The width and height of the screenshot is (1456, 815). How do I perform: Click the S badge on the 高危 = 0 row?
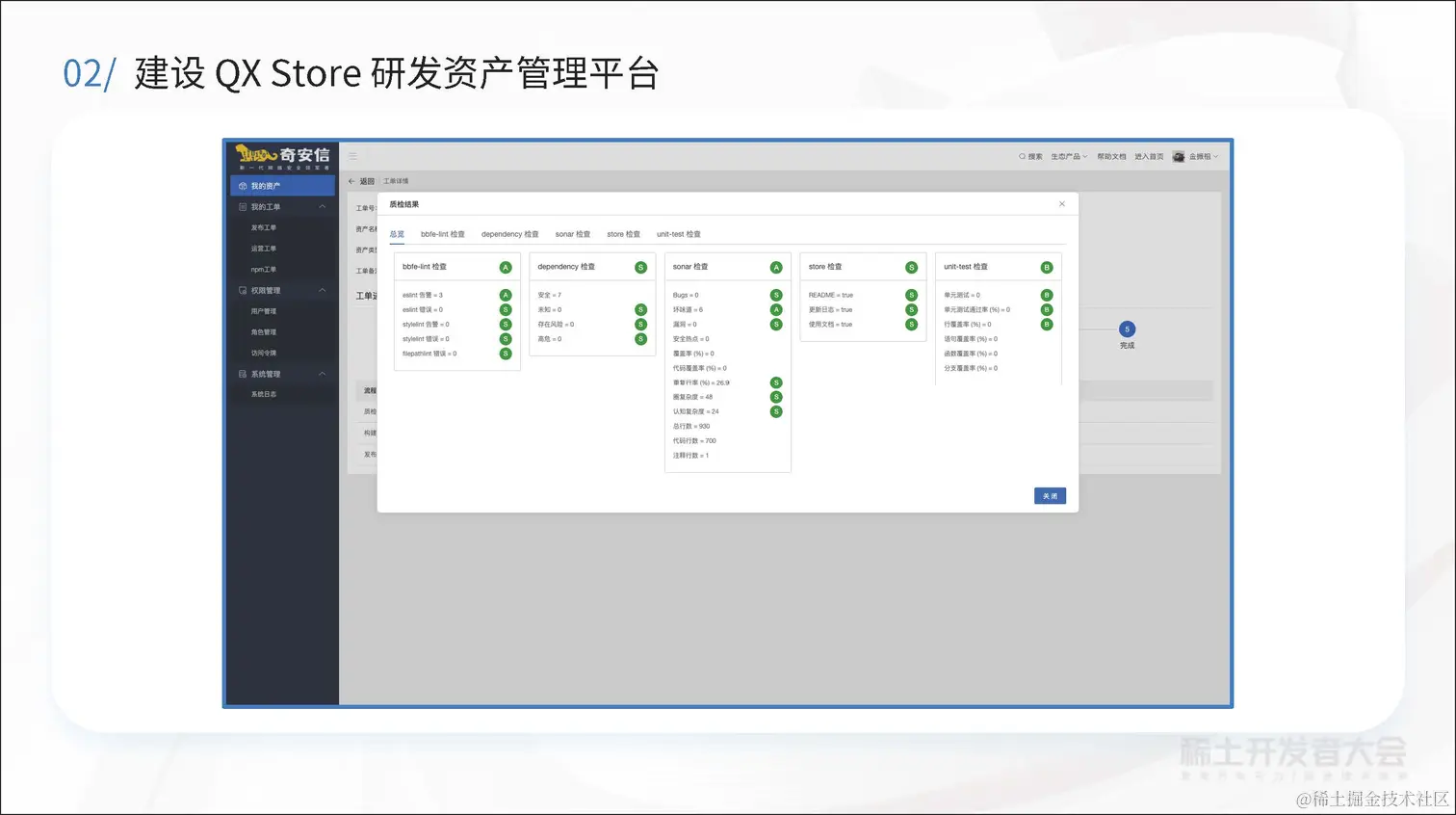click(x=640, y=339)
